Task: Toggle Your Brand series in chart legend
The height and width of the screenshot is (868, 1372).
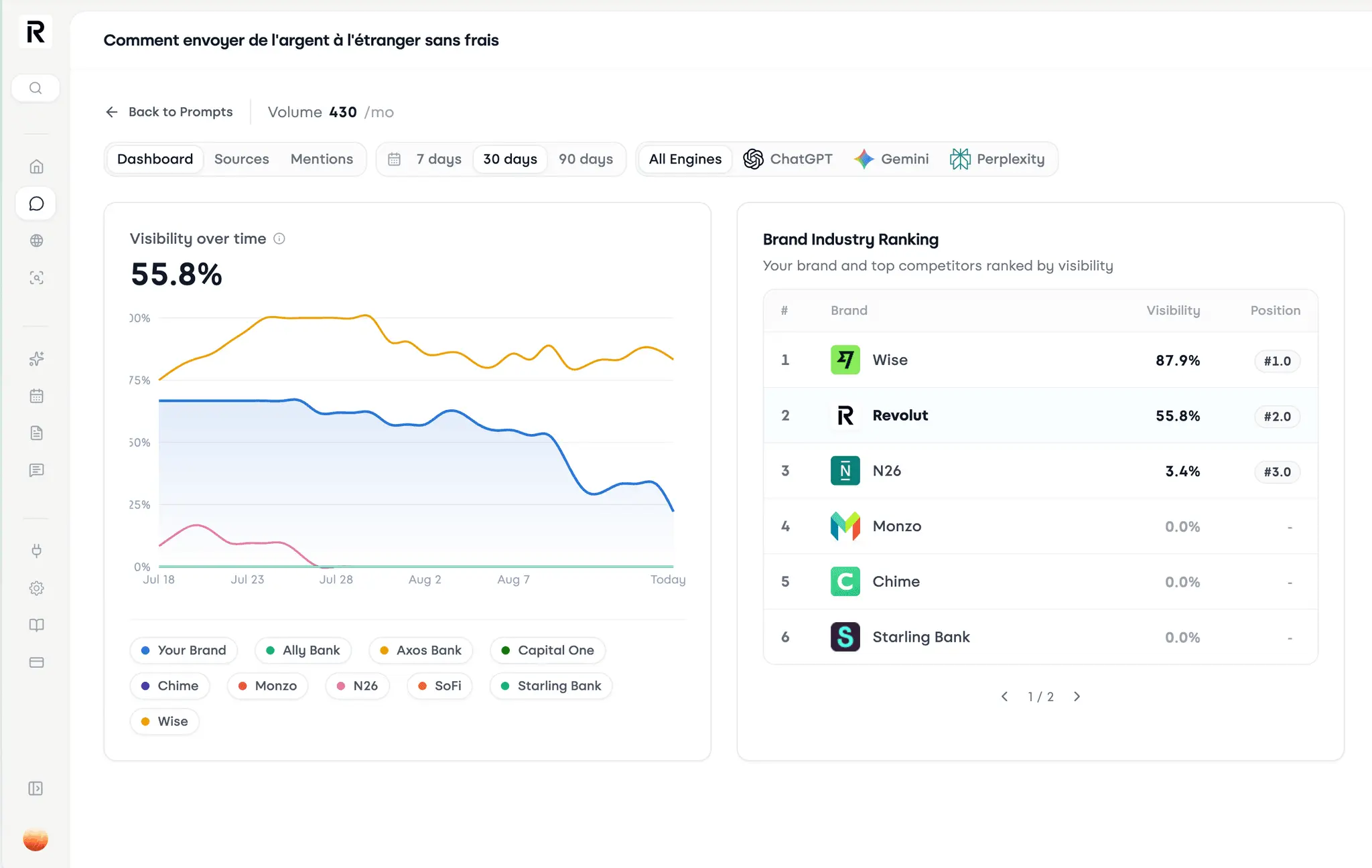Action: (x=184, y=650)
